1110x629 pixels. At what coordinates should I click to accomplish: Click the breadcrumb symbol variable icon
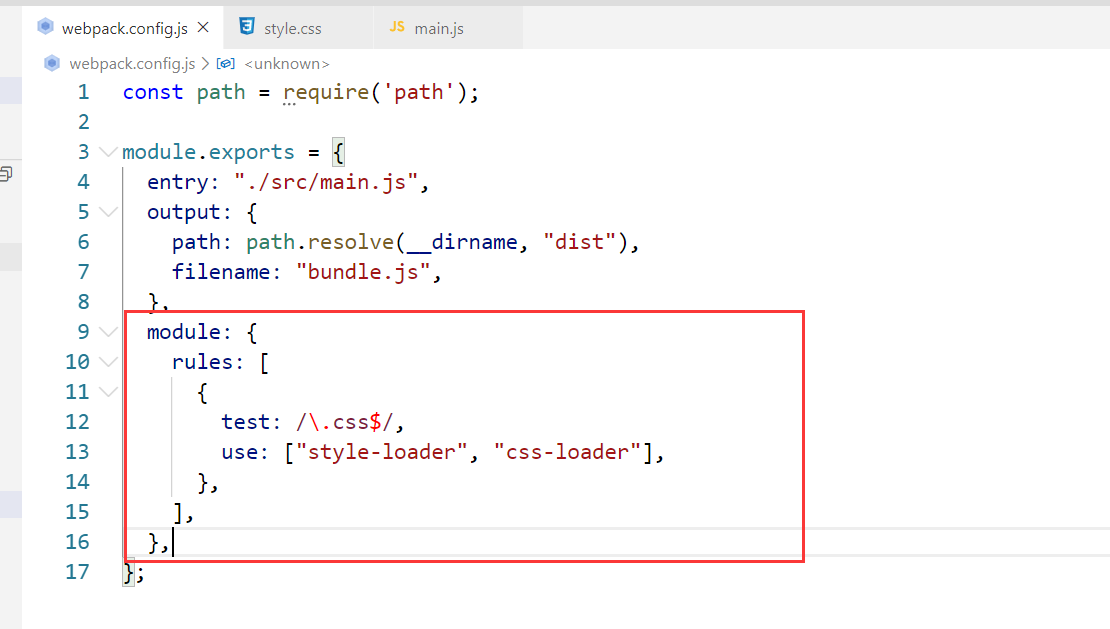tap(225, 64)
